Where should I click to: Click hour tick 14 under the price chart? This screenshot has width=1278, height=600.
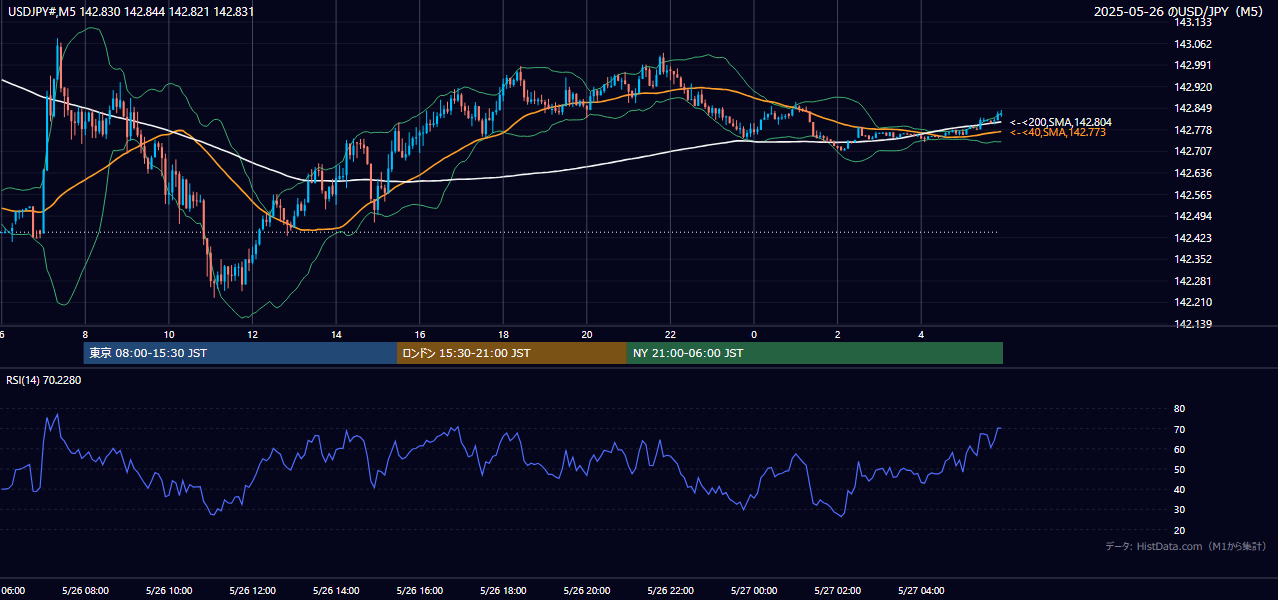336,334
